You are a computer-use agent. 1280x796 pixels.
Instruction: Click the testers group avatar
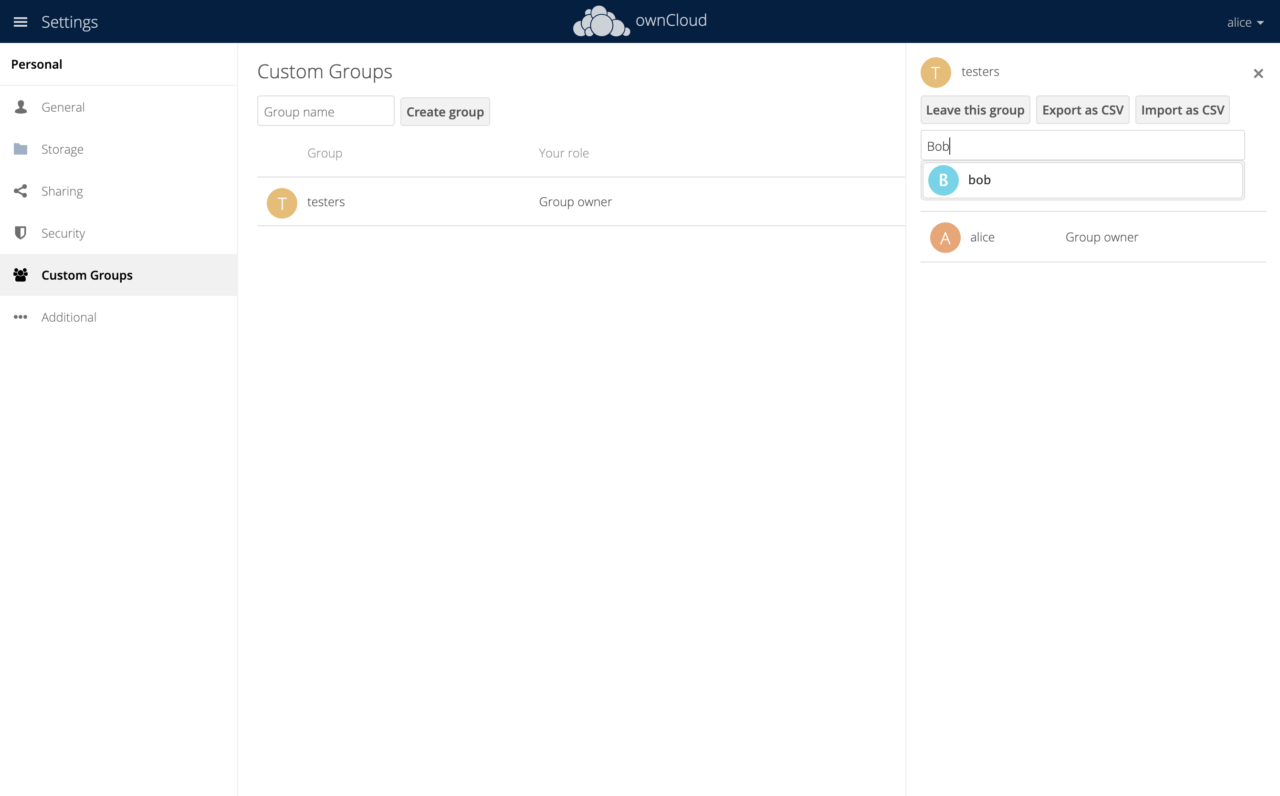pos(935,72)
